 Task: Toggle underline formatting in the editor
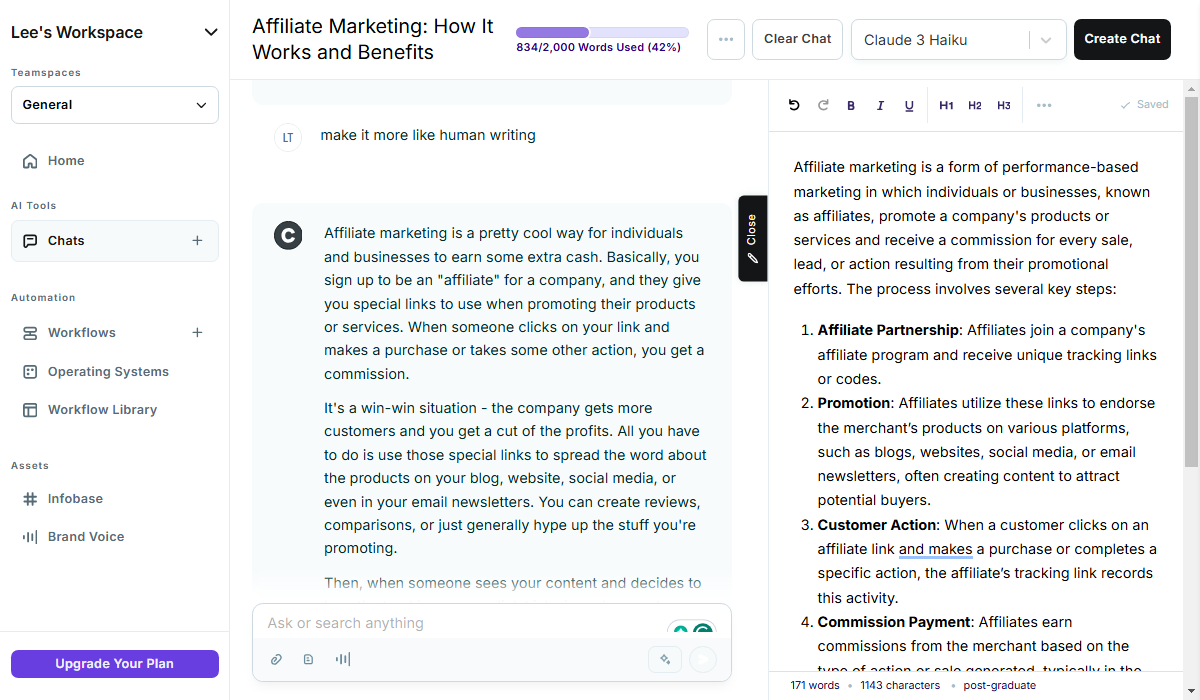tap(909, 105)
